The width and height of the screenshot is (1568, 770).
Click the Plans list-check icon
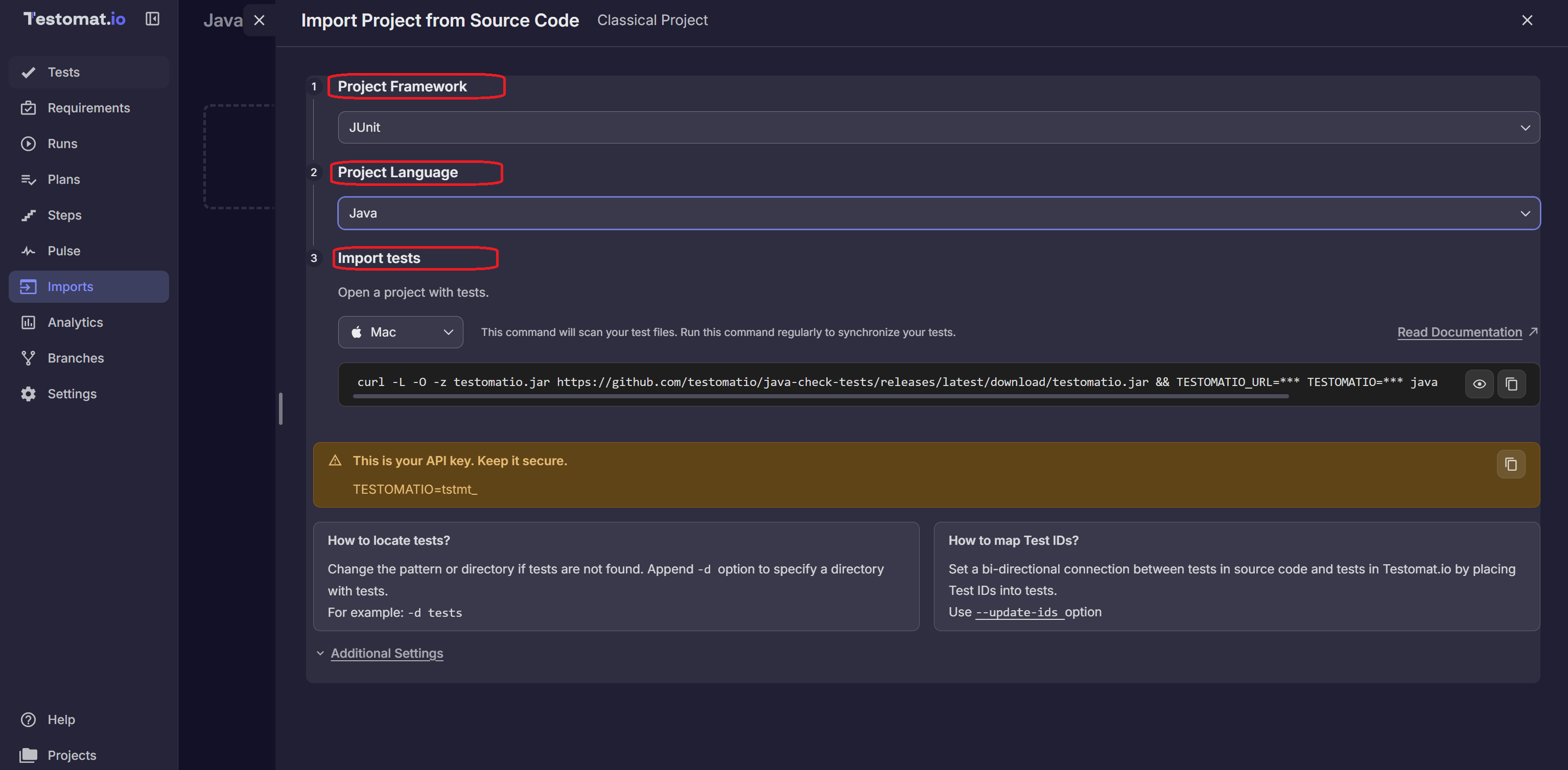[28, 179]
